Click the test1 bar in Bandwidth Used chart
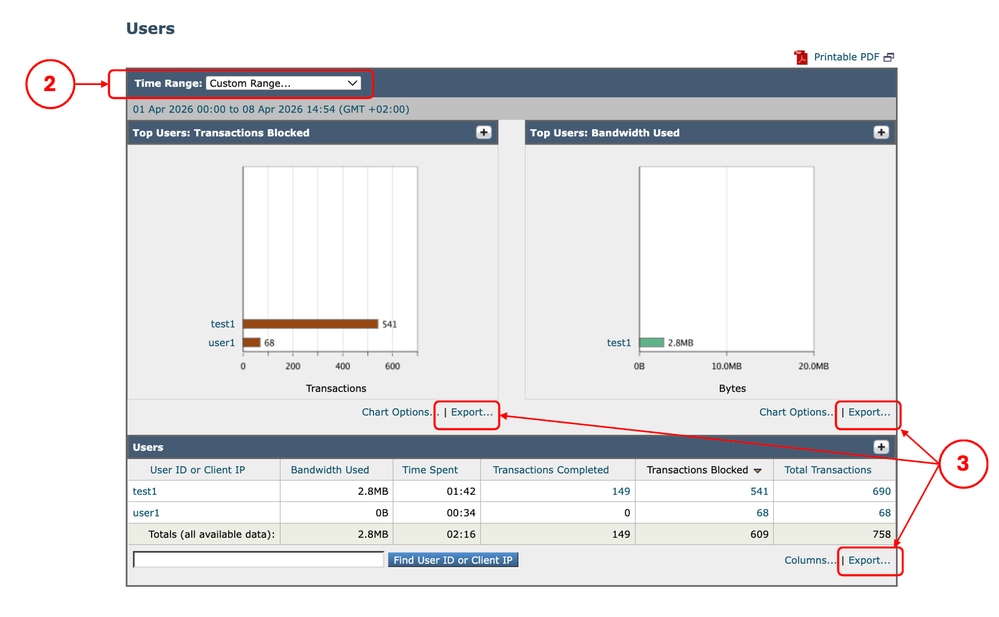The width and height of the screenshot is (999, 617). (x=651, y=342)
